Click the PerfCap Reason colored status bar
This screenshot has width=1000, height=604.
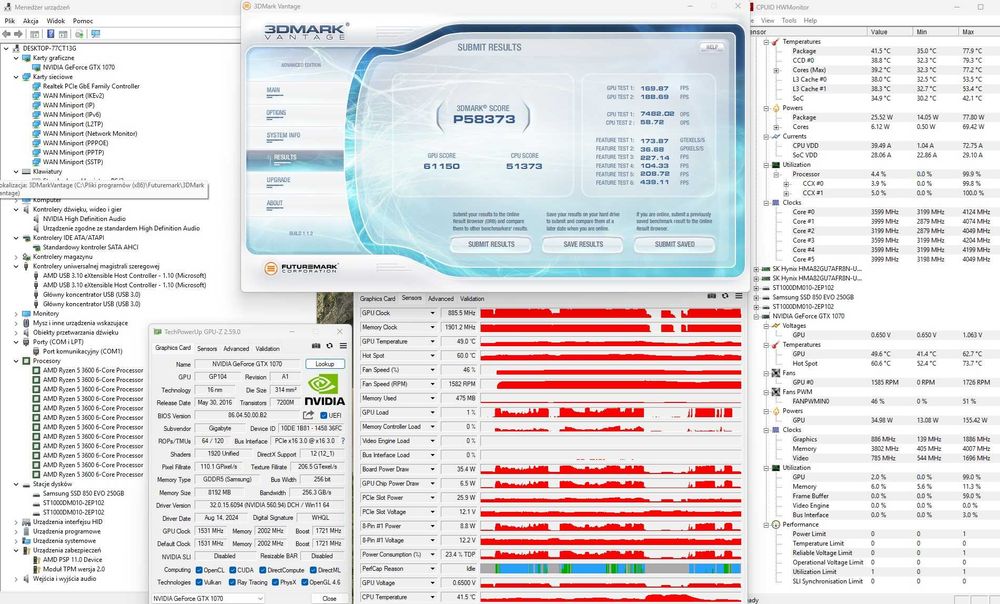click(x=610, y=568)
